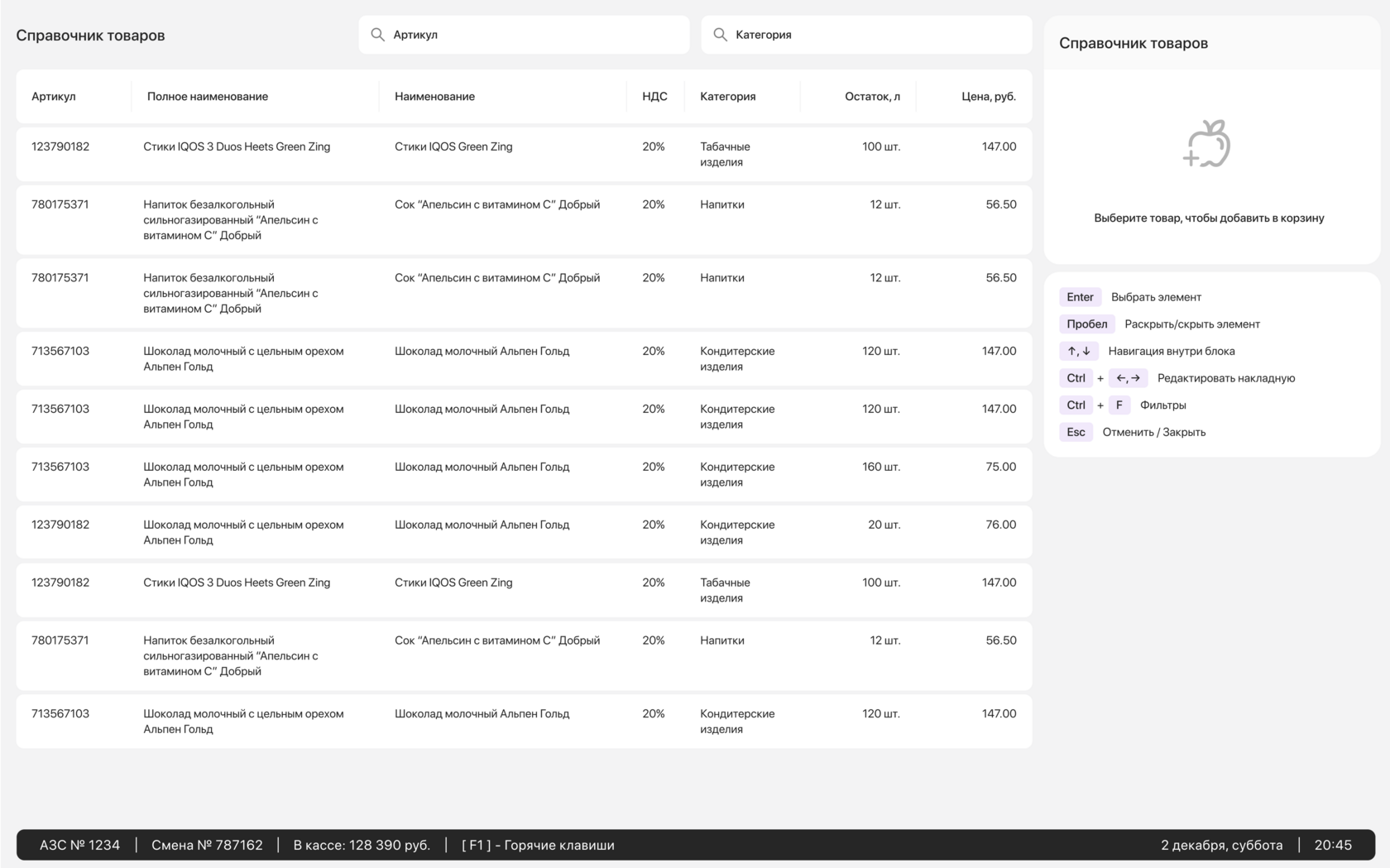Click the НДС column header

click(x=654, y=97)
